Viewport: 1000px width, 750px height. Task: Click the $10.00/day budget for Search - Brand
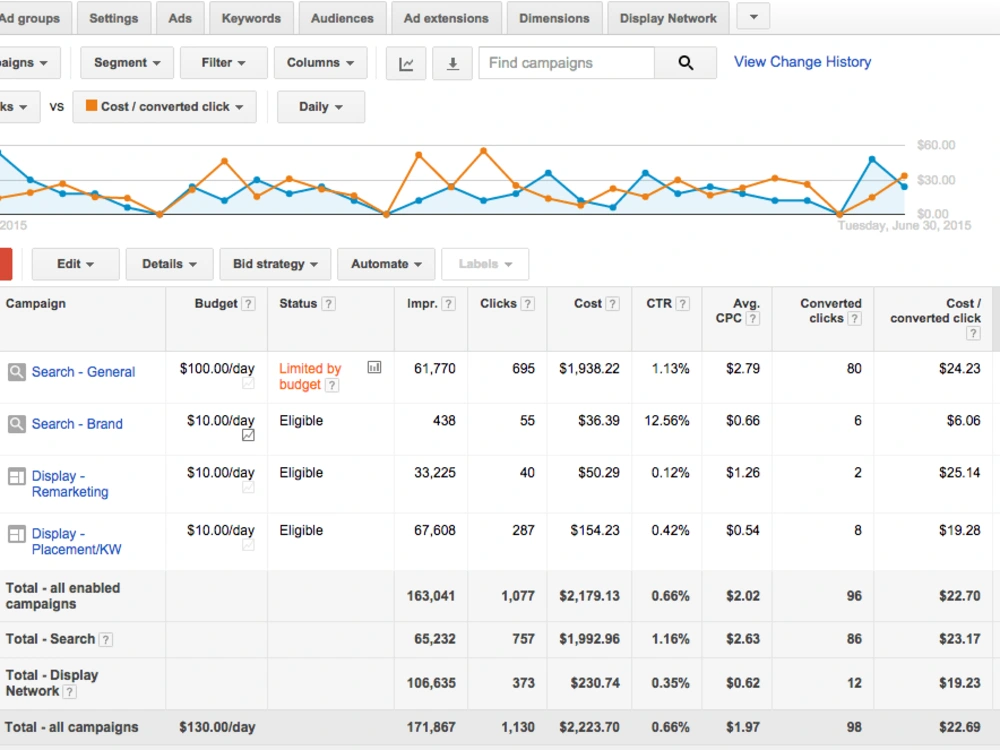221,421
